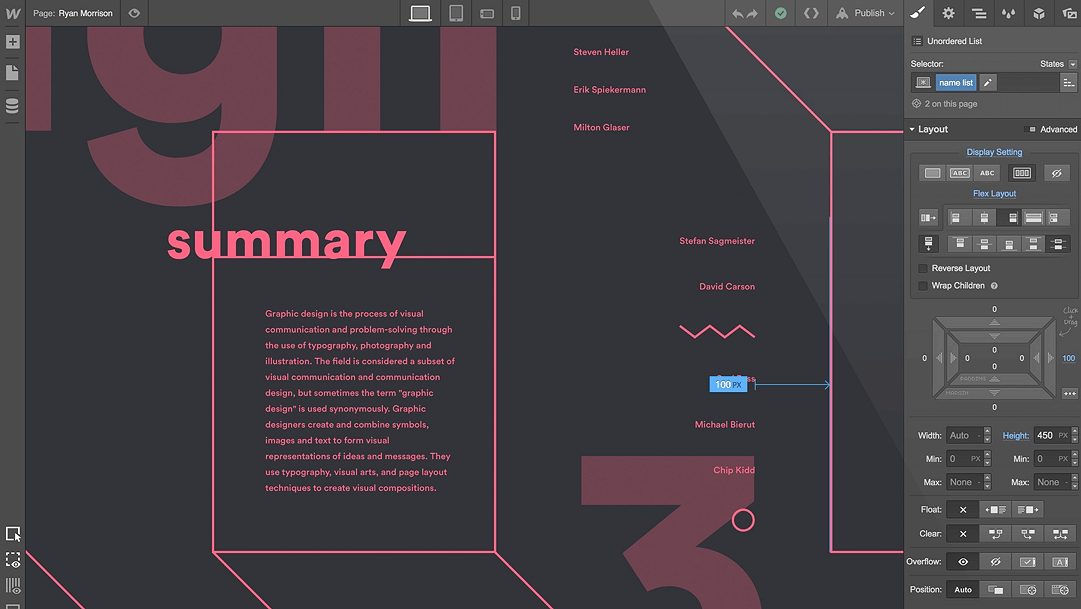Switch to the tablet breakpoint view
The width and height of the screenshot is (1081, 609).
coord(456,13)
